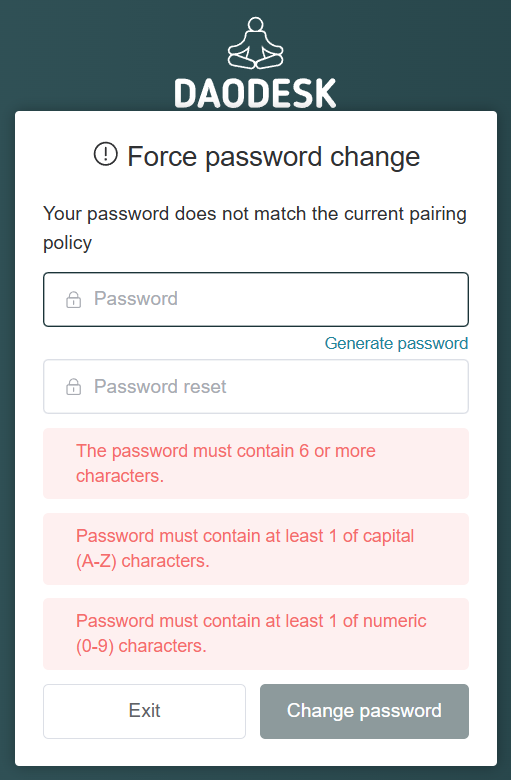This screenshot has width=511, height=780.
Task: Open the Generate password link
Action: (397, 343)
